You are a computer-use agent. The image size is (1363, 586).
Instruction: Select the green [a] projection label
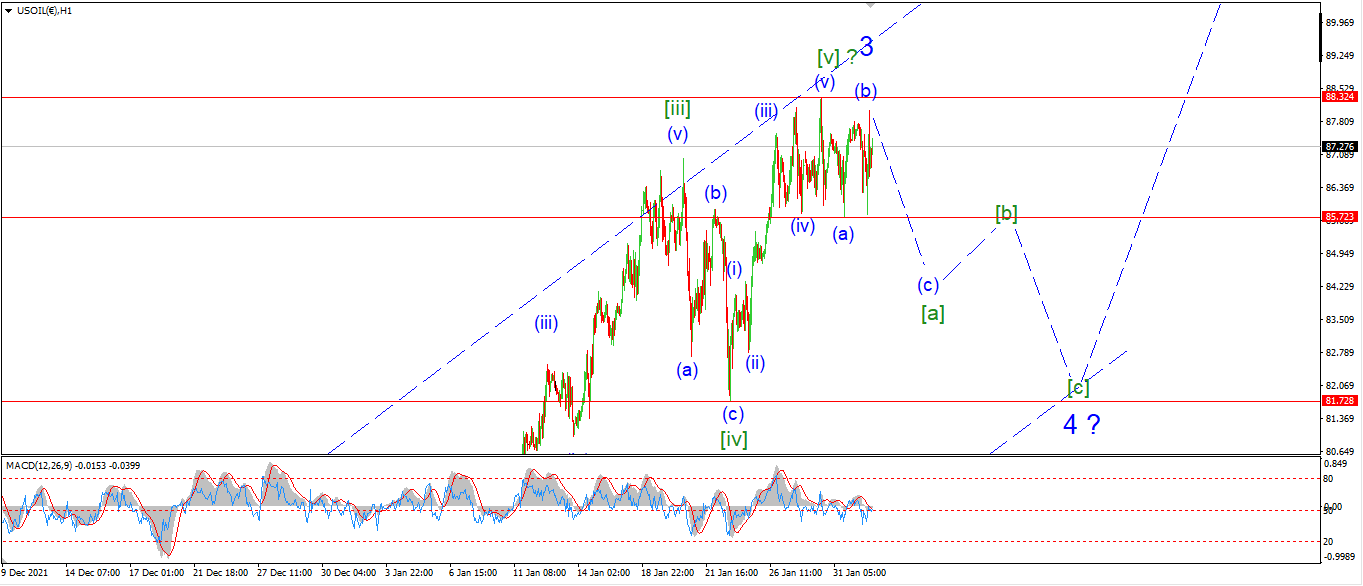[932, 313]
